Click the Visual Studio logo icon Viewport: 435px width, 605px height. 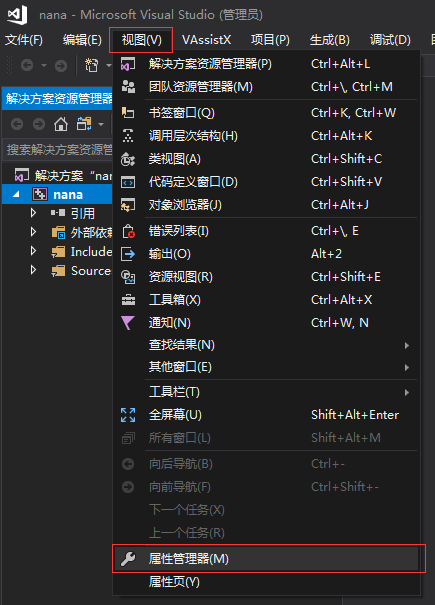(17, 15)
